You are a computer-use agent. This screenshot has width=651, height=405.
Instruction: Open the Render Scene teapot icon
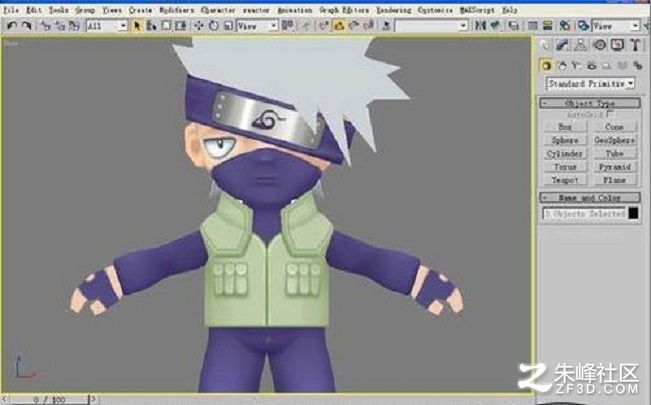click(583, 26)
